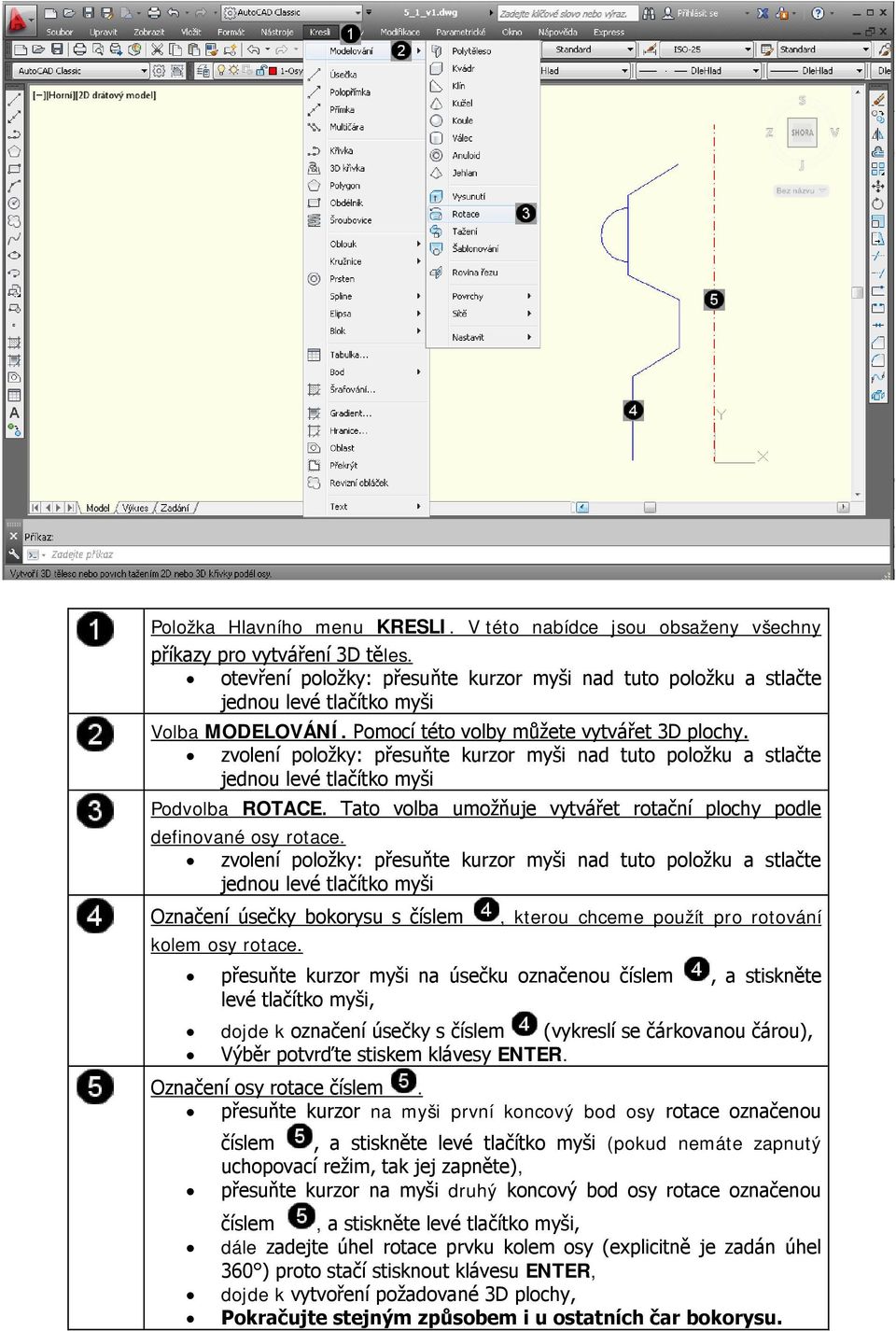Screen dimensions: 896x1331
Task: Choose Šrafování... in the Kresli menu
Action: tap(365, 389)
